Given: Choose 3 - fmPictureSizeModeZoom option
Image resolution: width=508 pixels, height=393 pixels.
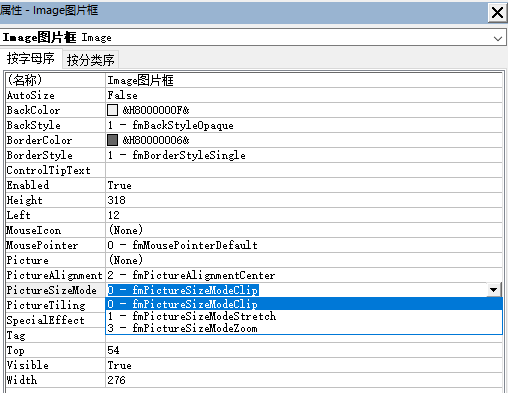Looking at the screenshot, I should tap(304, 328).
